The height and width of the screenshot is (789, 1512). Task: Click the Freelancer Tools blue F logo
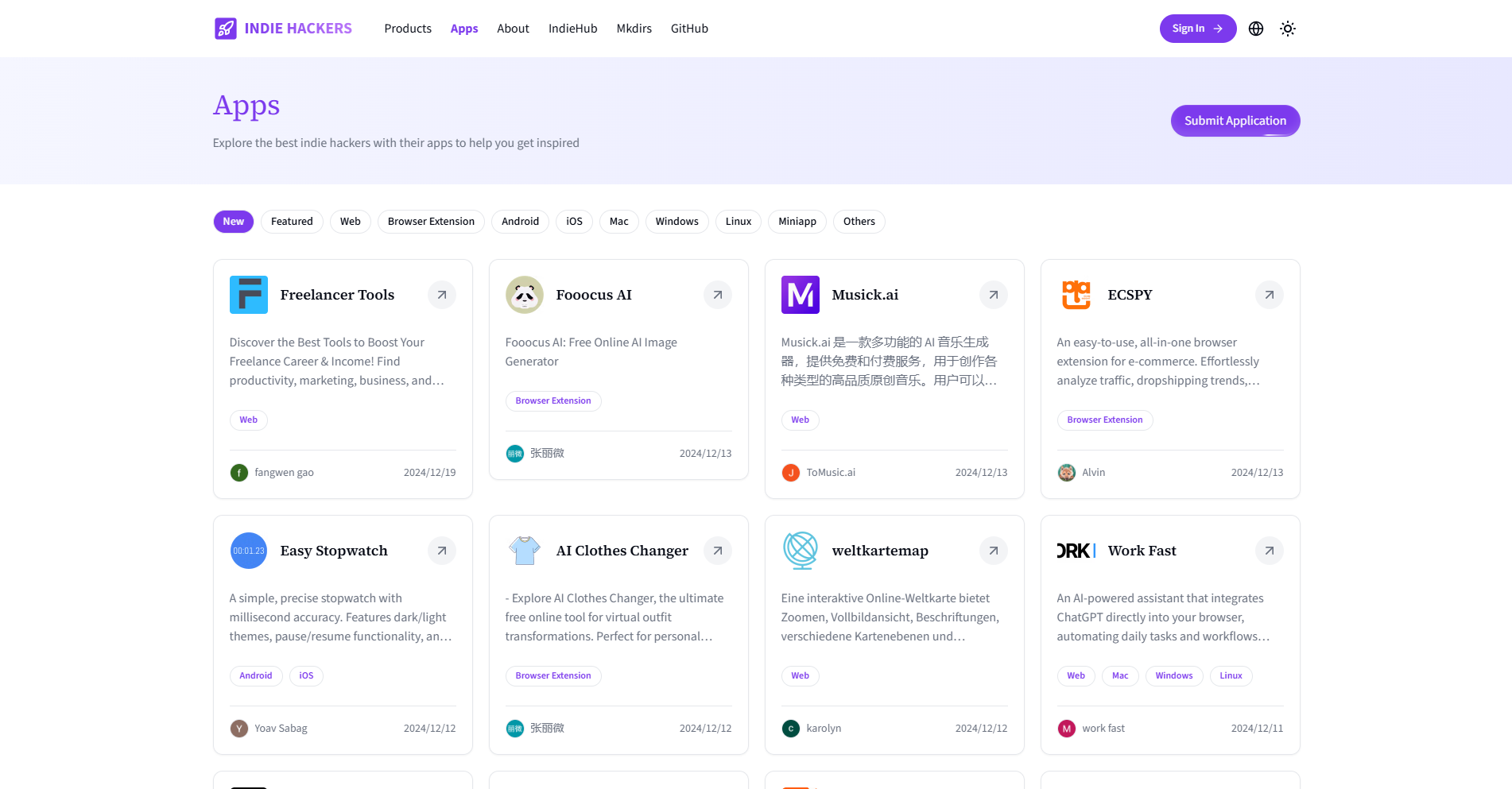point(249,295)
